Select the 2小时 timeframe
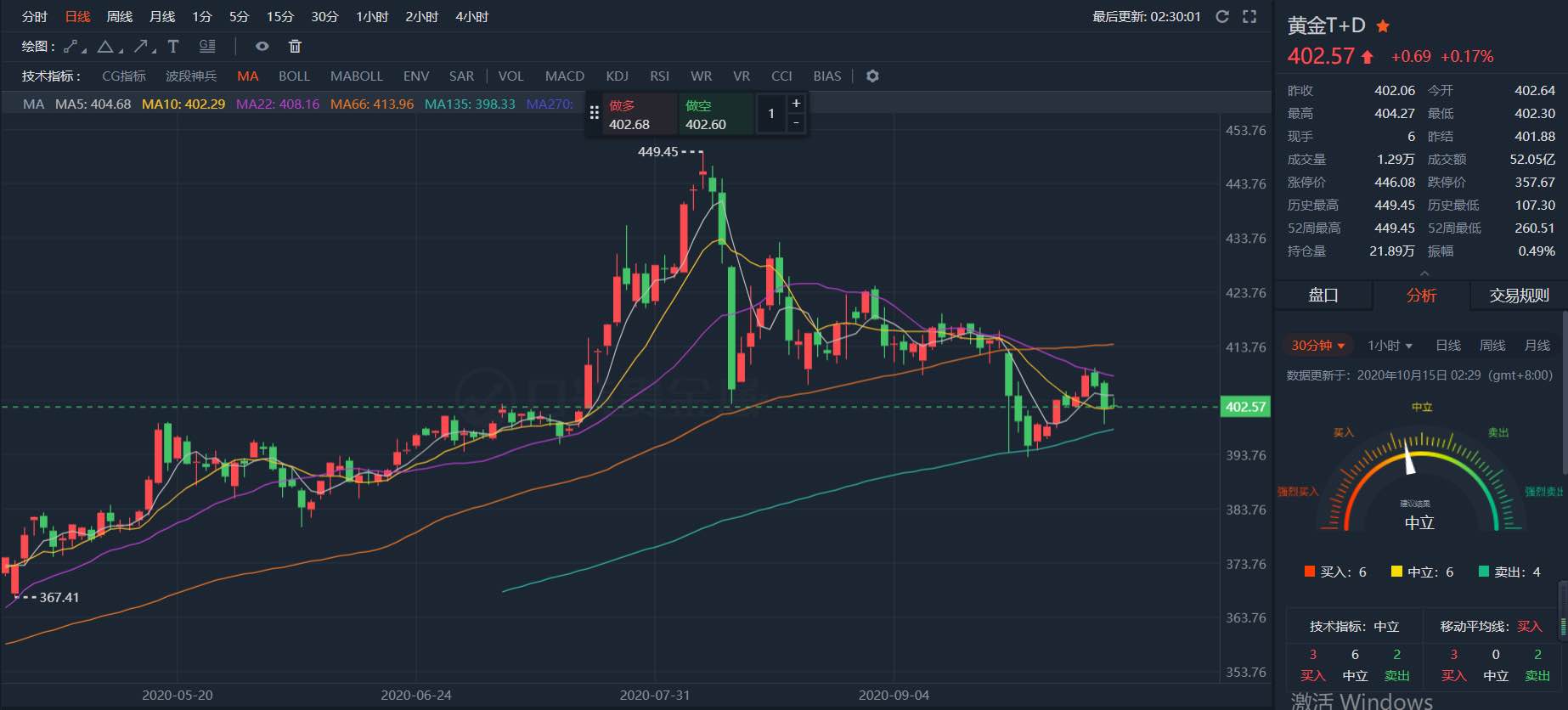The image size is (1568, 710). pos(421,17)
